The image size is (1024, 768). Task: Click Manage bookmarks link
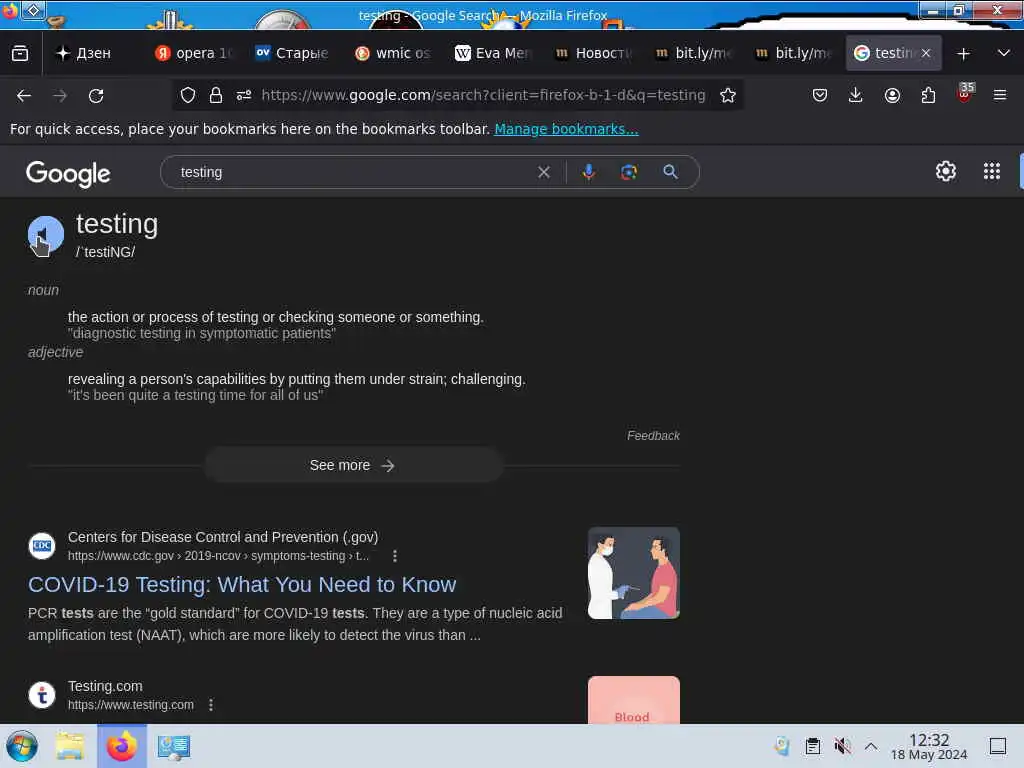pos(566,129)
